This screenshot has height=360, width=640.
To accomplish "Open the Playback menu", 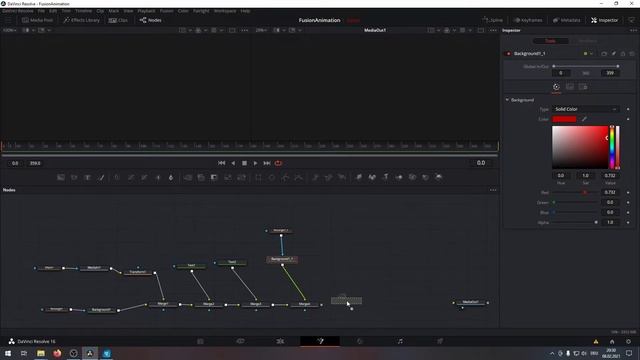I will [x=146, y=11].
